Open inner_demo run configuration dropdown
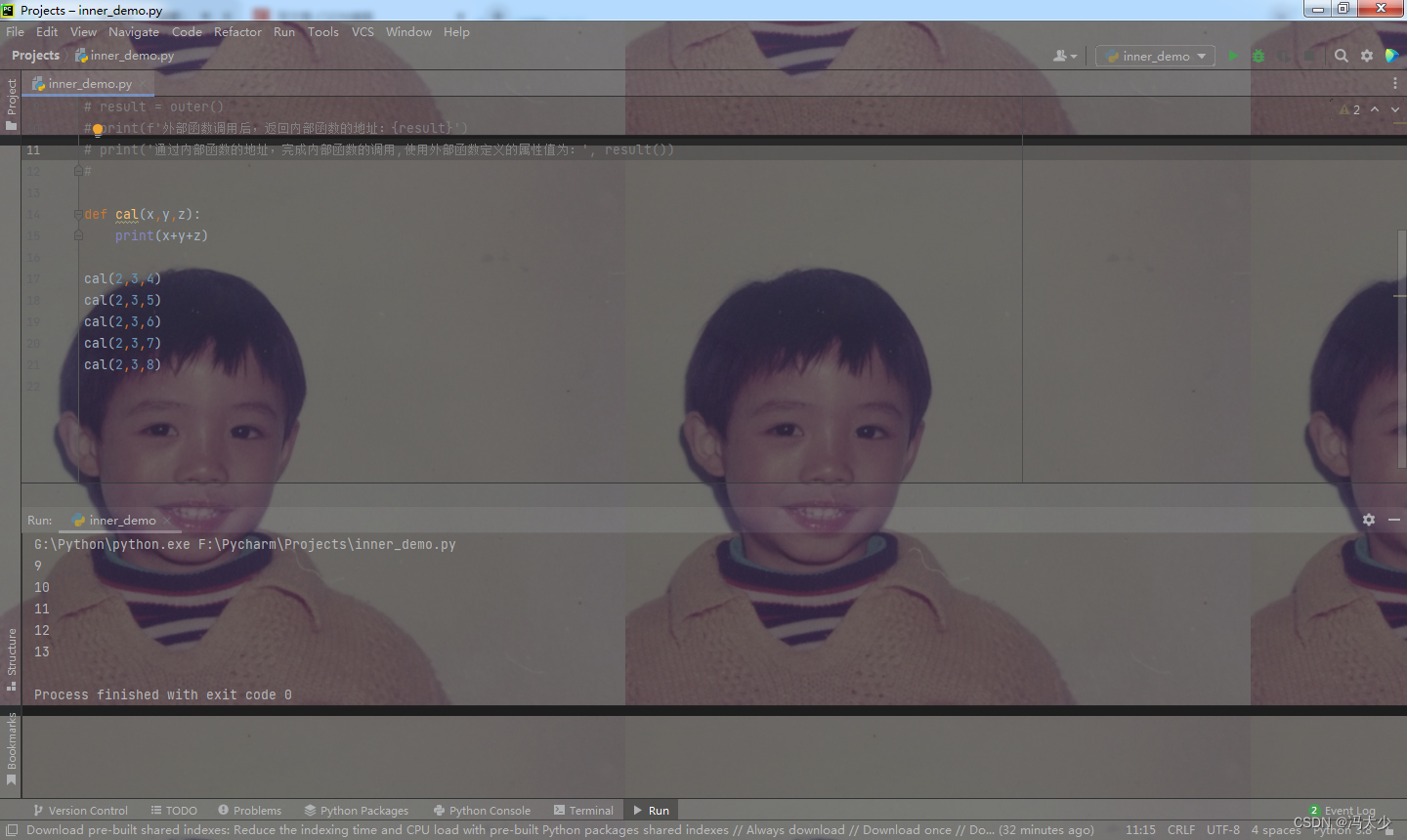 pos(1155,56)
